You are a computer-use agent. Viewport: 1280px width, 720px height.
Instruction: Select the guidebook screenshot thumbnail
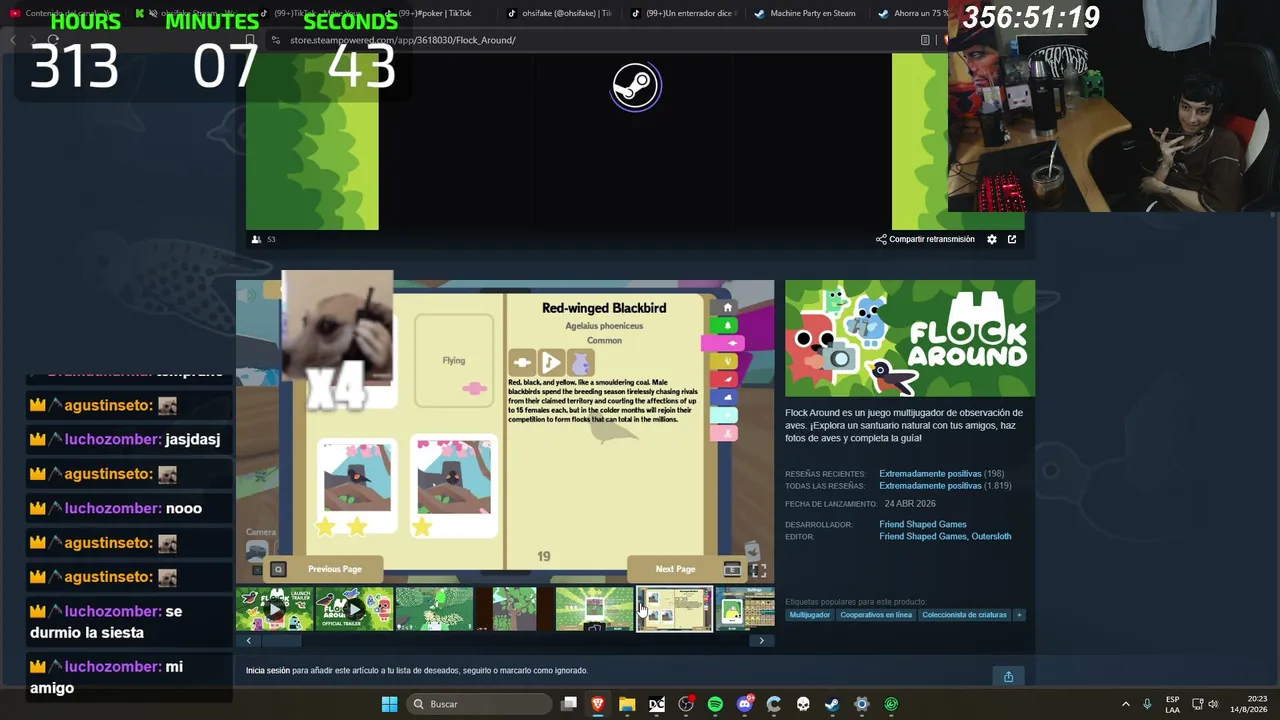(675, 609)
